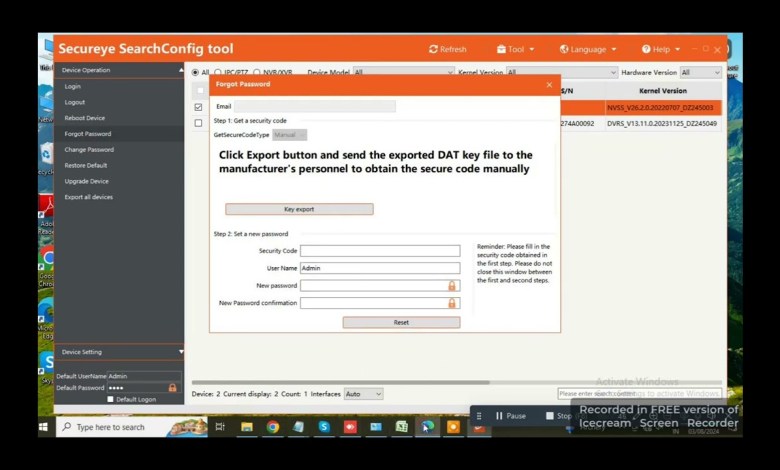This screenshot has height=470, width=780.
Task: Click the Default Password field
Action: pyautogui.click(x=144, y=388)
